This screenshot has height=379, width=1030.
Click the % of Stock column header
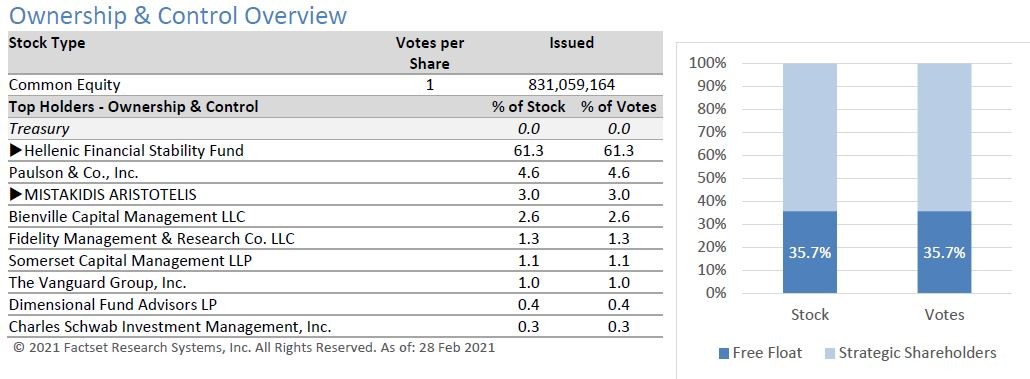pyautogui.click(x=528, y=107)
